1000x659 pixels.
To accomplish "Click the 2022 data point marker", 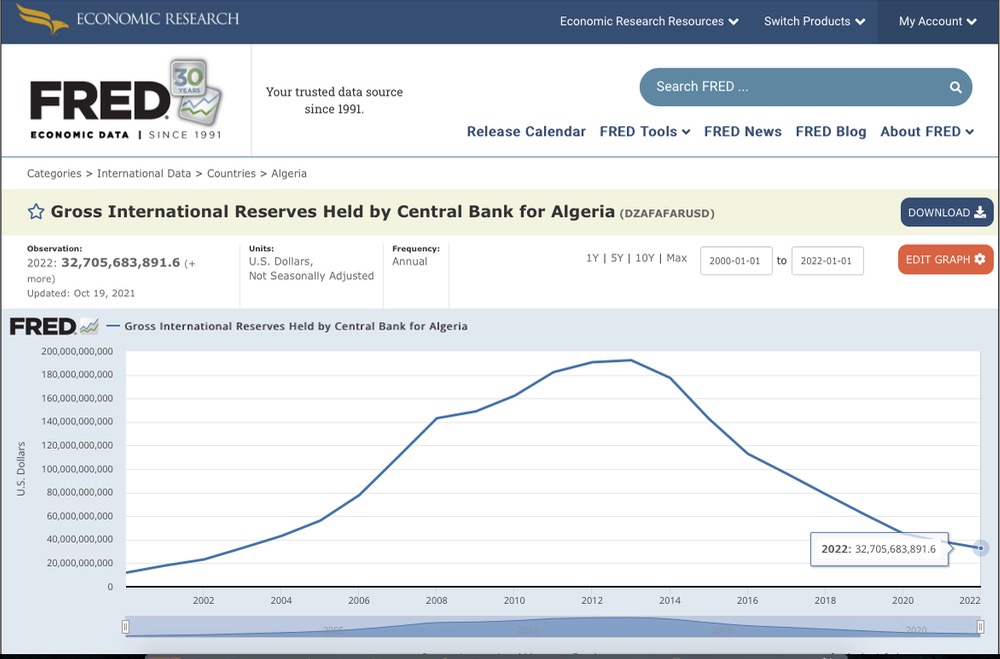I will [981, 548].
